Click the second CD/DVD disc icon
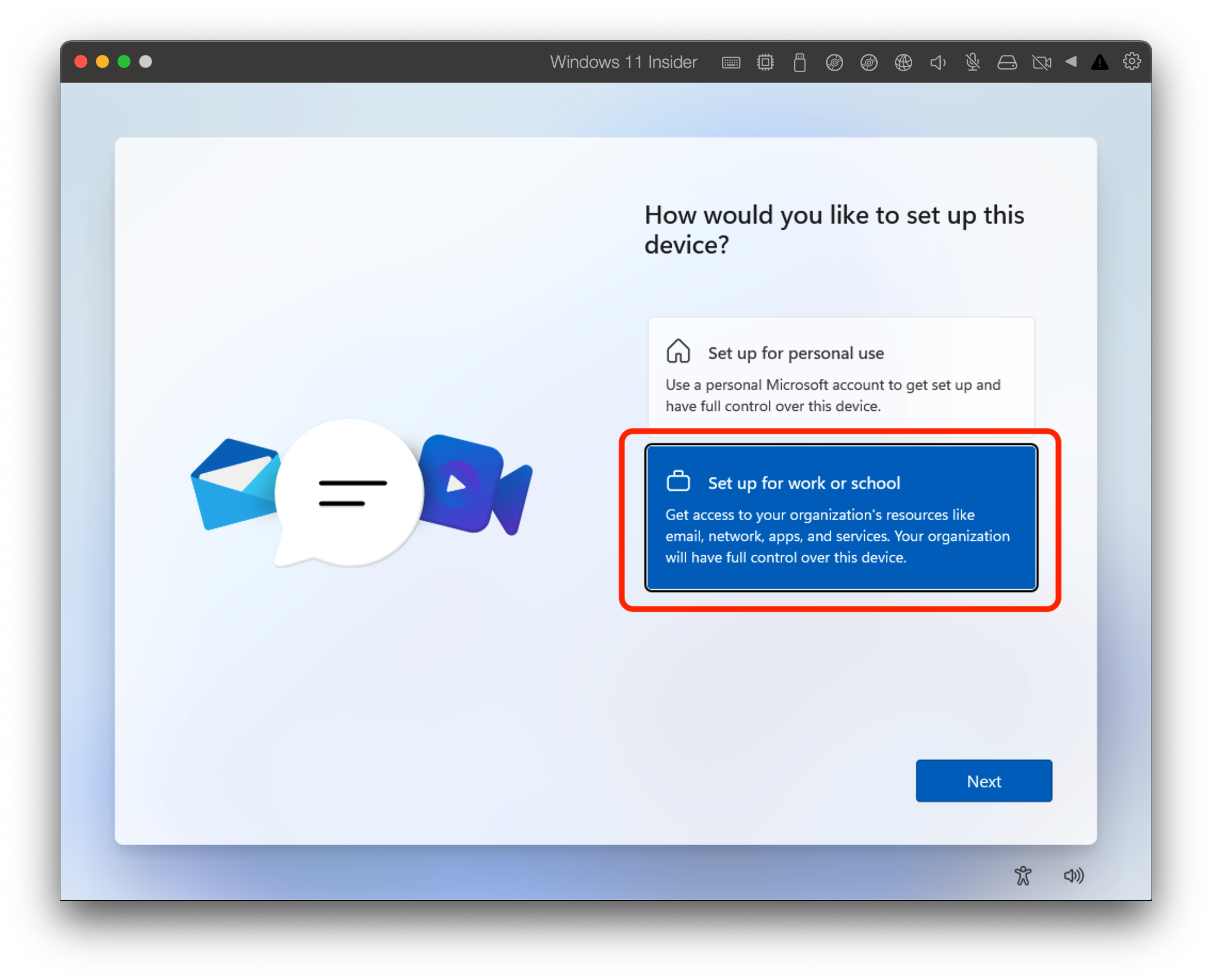This screenshot has width=1212, height=980. click(x=868, y=62)
